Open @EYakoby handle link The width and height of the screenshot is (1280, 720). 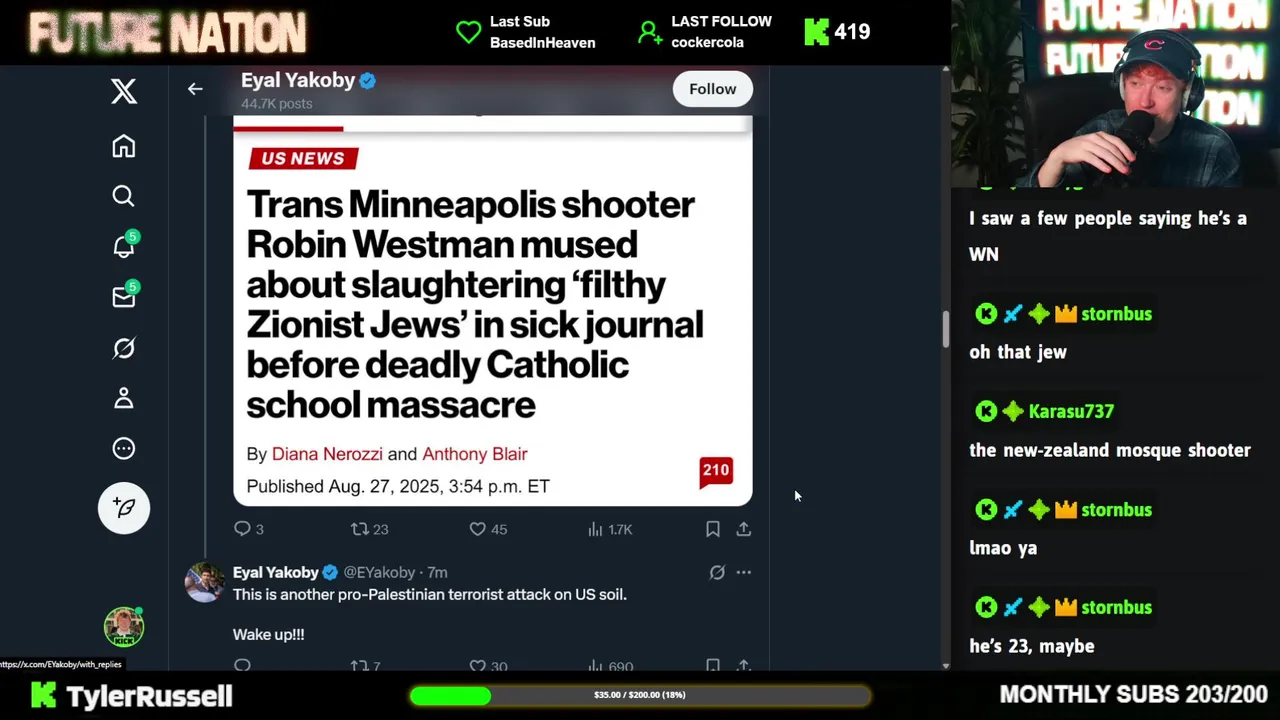click(x=379, y=572)
